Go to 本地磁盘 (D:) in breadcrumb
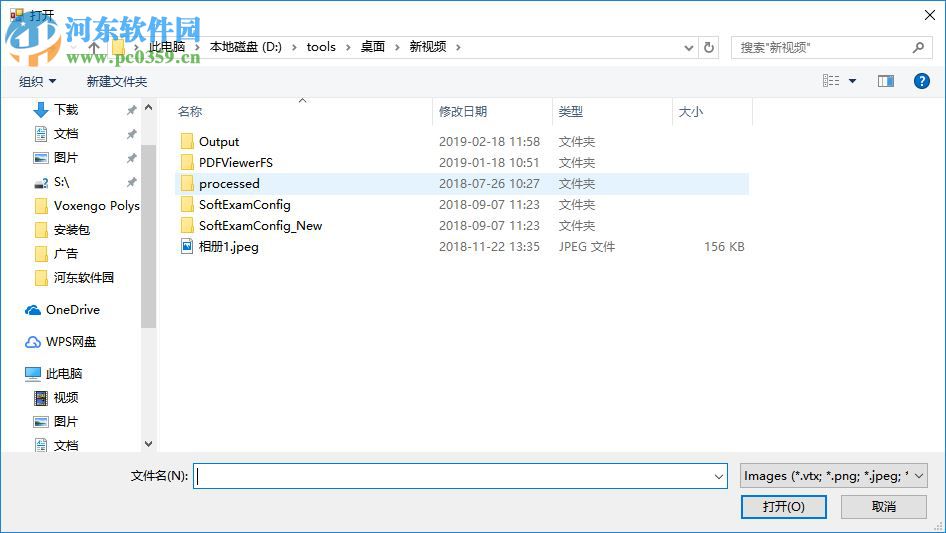 (x=246, y=47)
